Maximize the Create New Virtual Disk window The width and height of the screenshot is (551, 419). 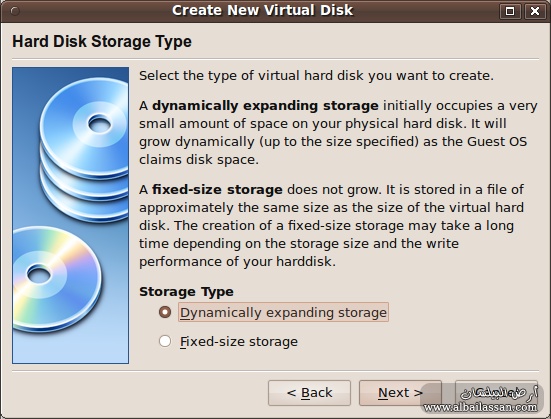tap(510, 11)
